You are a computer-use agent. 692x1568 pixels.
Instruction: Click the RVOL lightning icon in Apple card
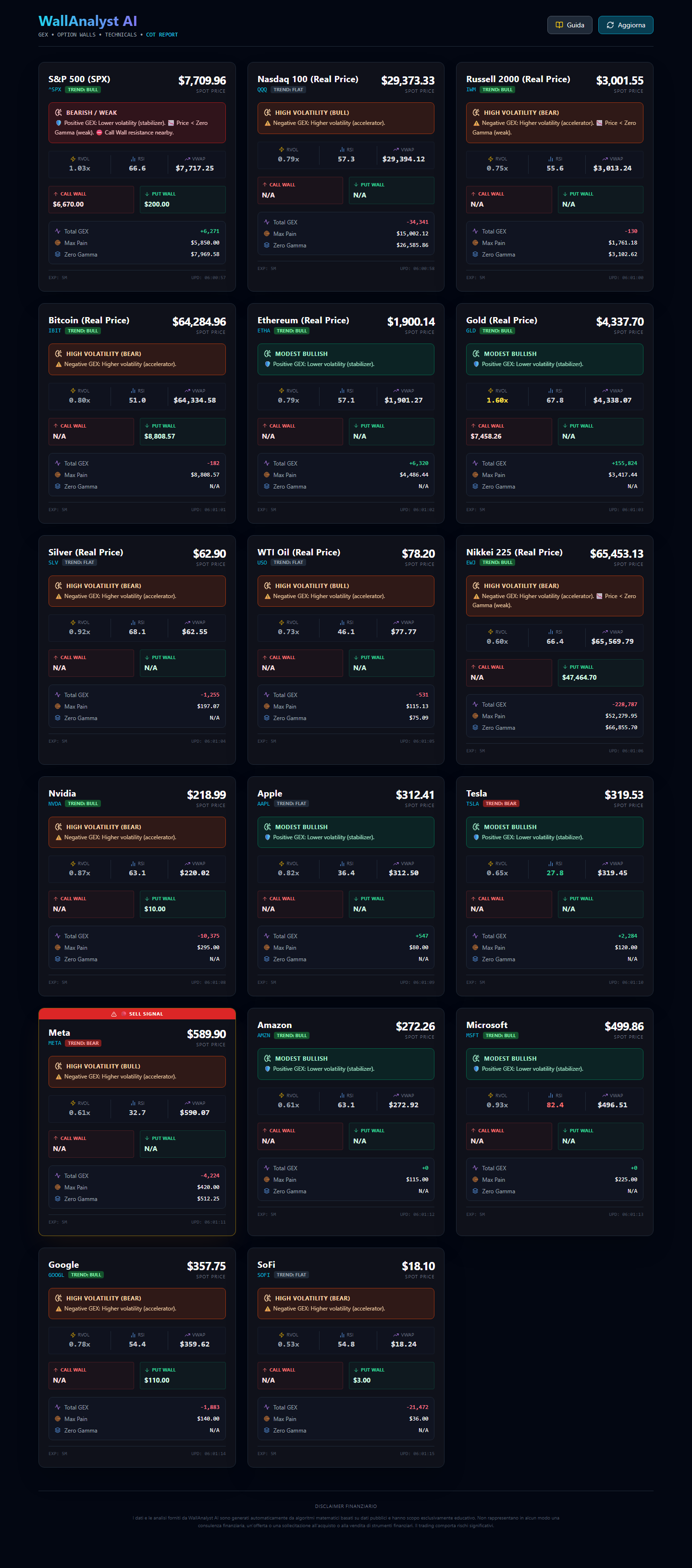[x=282, y=864]
